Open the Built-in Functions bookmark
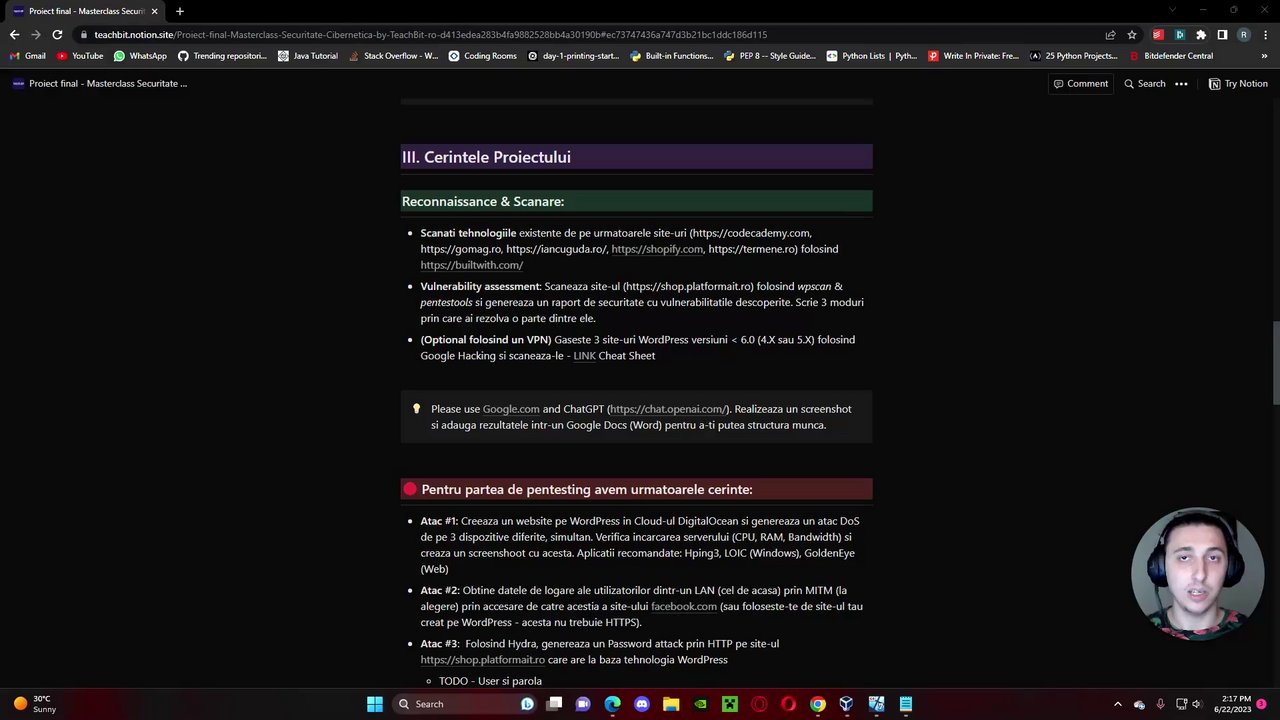This screenshot has height=720, width=1280. coord(671,56)
